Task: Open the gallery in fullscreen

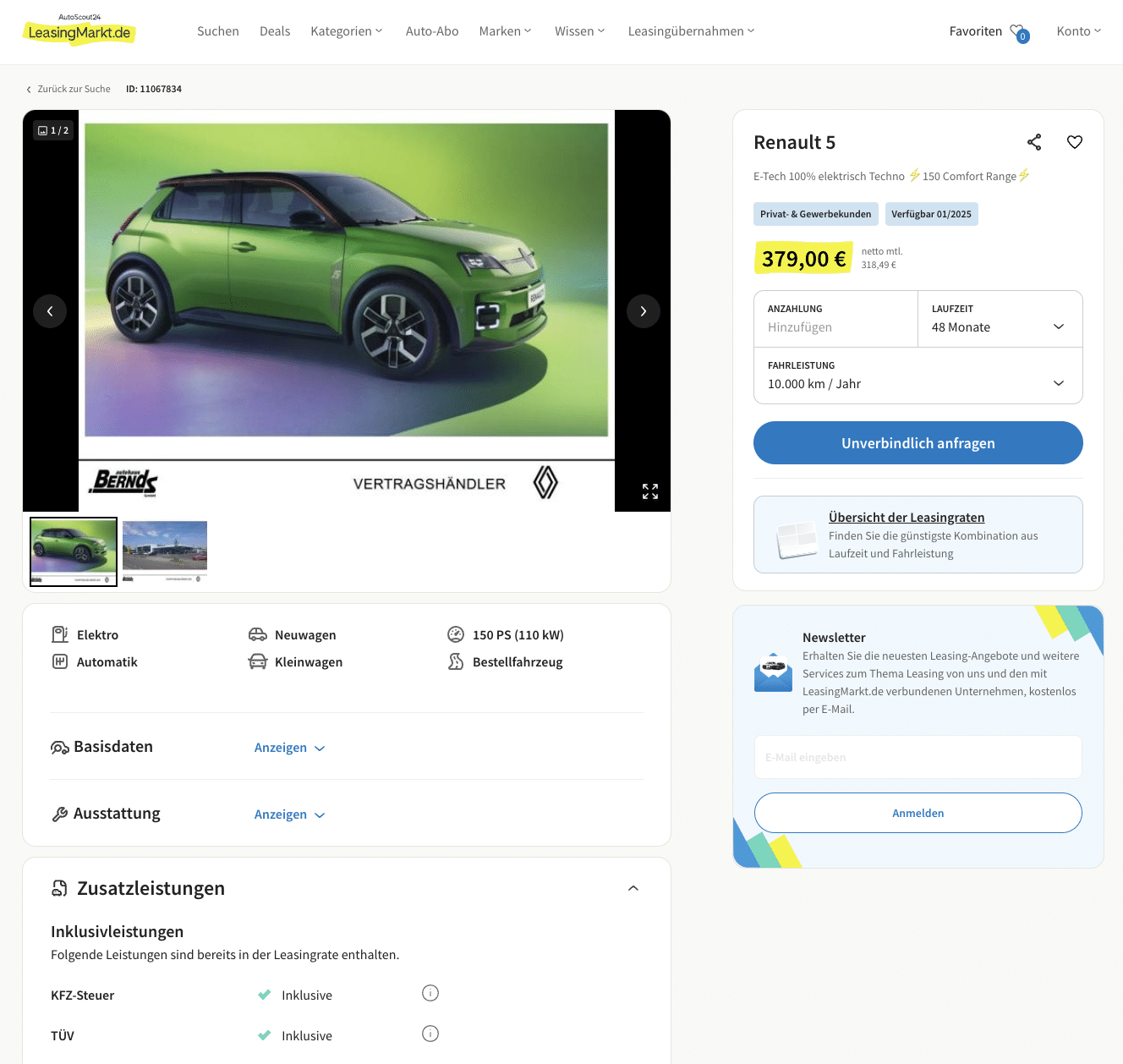Action: [650, 491]
